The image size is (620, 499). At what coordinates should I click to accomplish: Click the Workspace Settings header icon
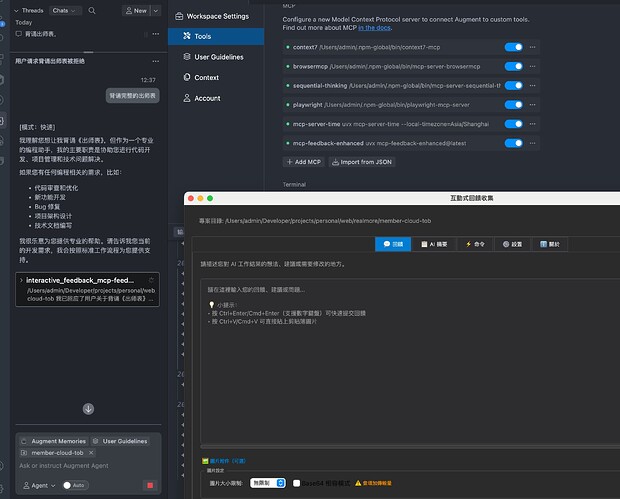pyautogui.click(x=179, y=16)
